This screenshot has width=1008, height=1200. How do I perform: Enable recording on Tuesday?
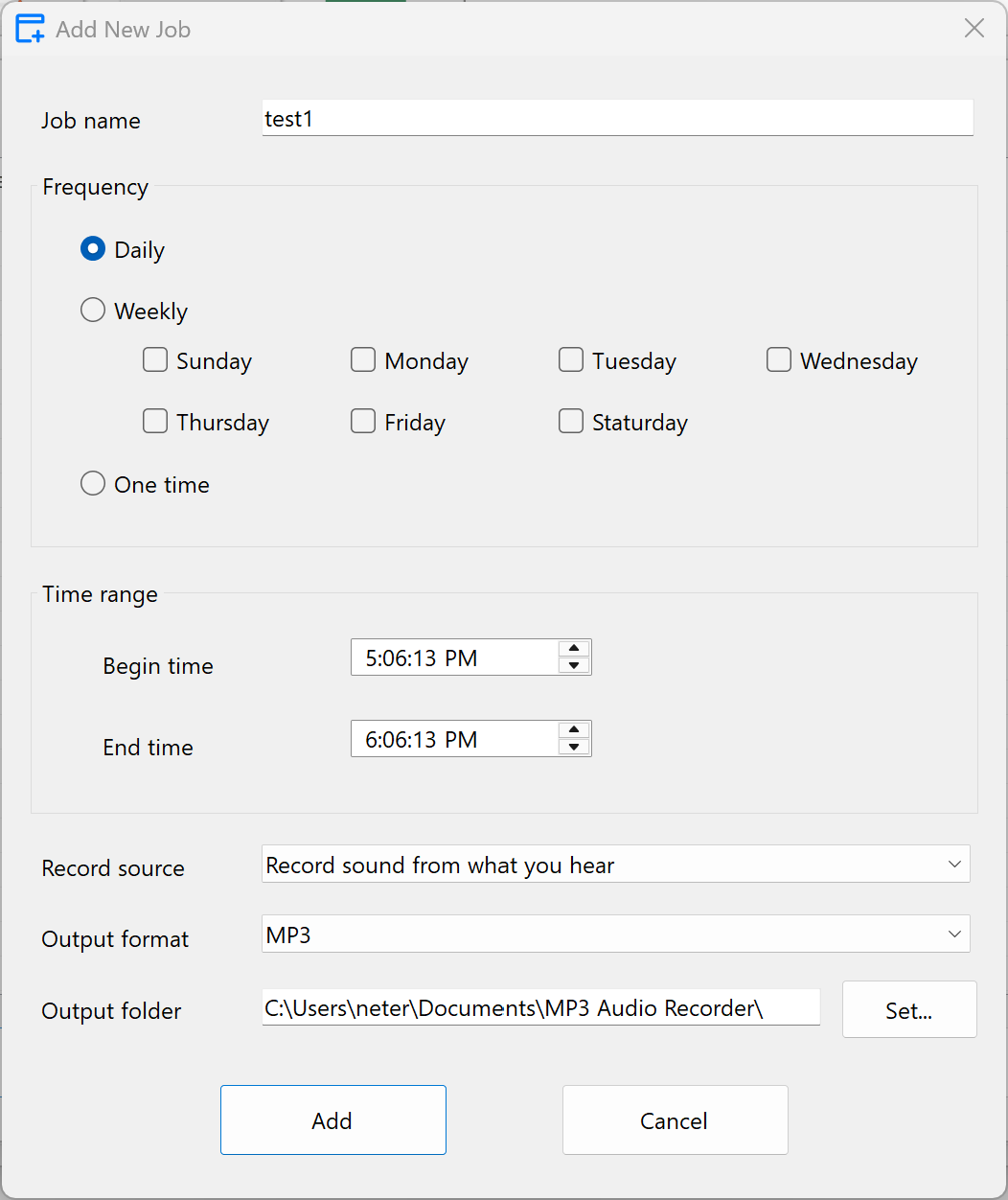(570, 359)
